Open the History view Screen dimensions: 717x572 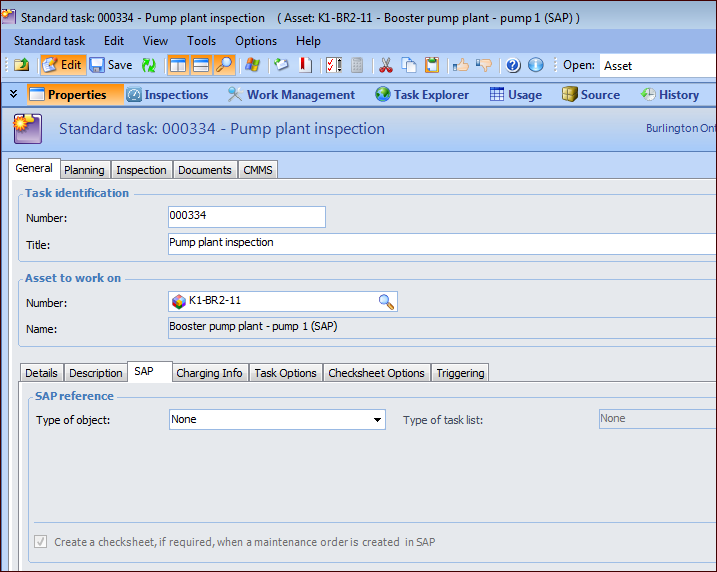click(x=670, y=95)
